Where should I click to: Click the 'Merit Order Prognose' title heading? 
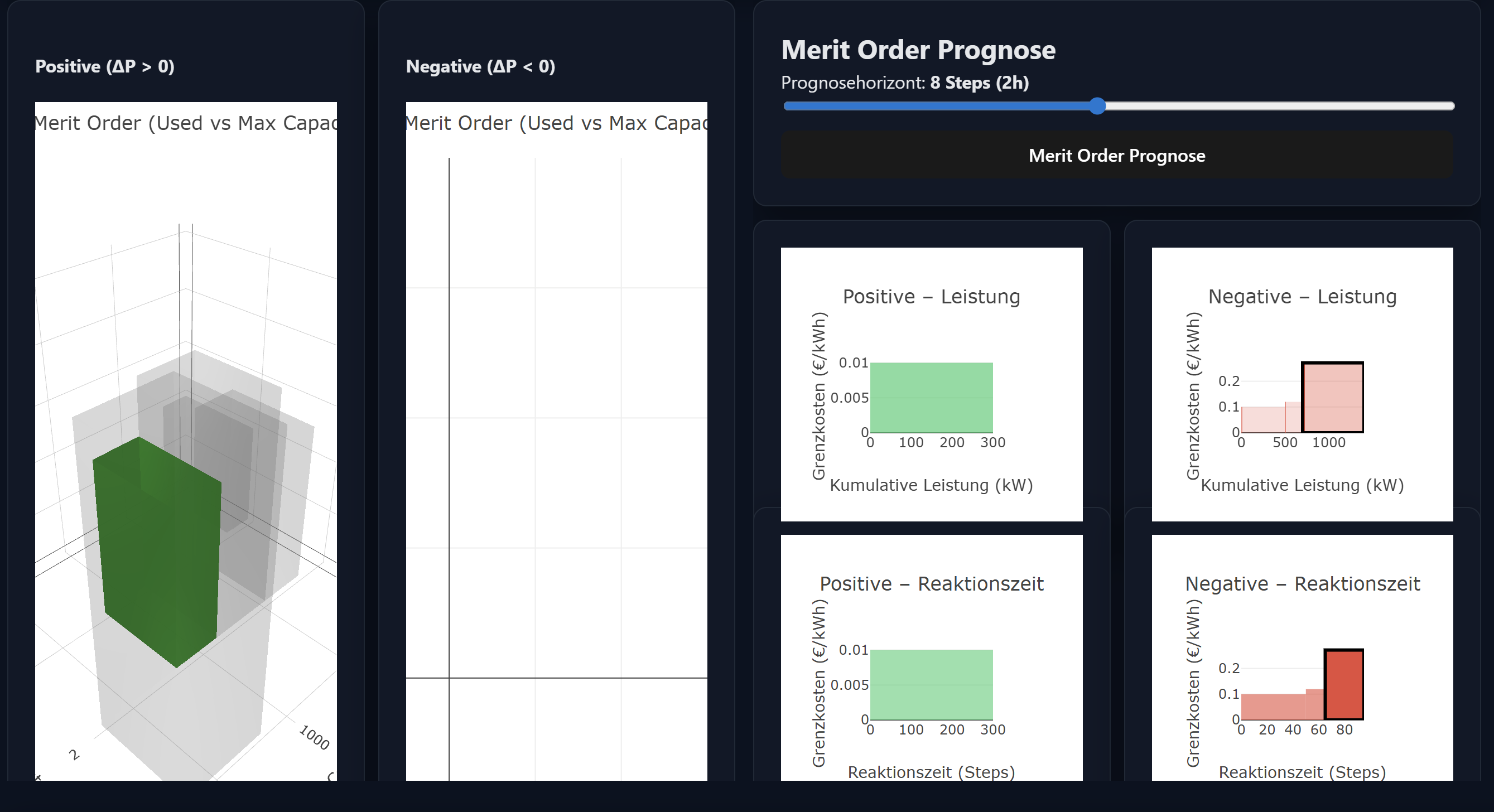[x=918, y=50]
